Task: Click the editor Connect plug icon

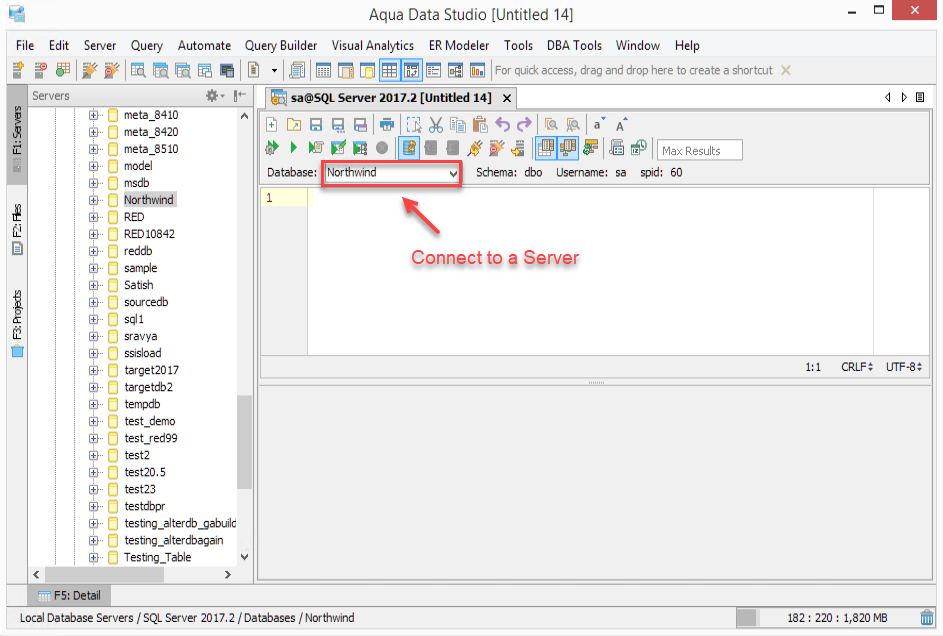Action: pos(475,147)
